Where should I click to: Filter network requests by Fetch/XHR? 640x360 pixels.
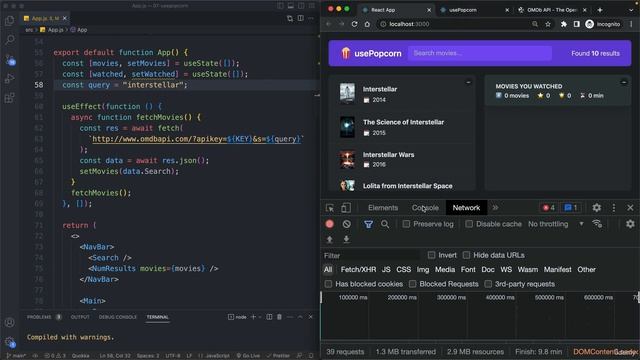pos(358,269)
